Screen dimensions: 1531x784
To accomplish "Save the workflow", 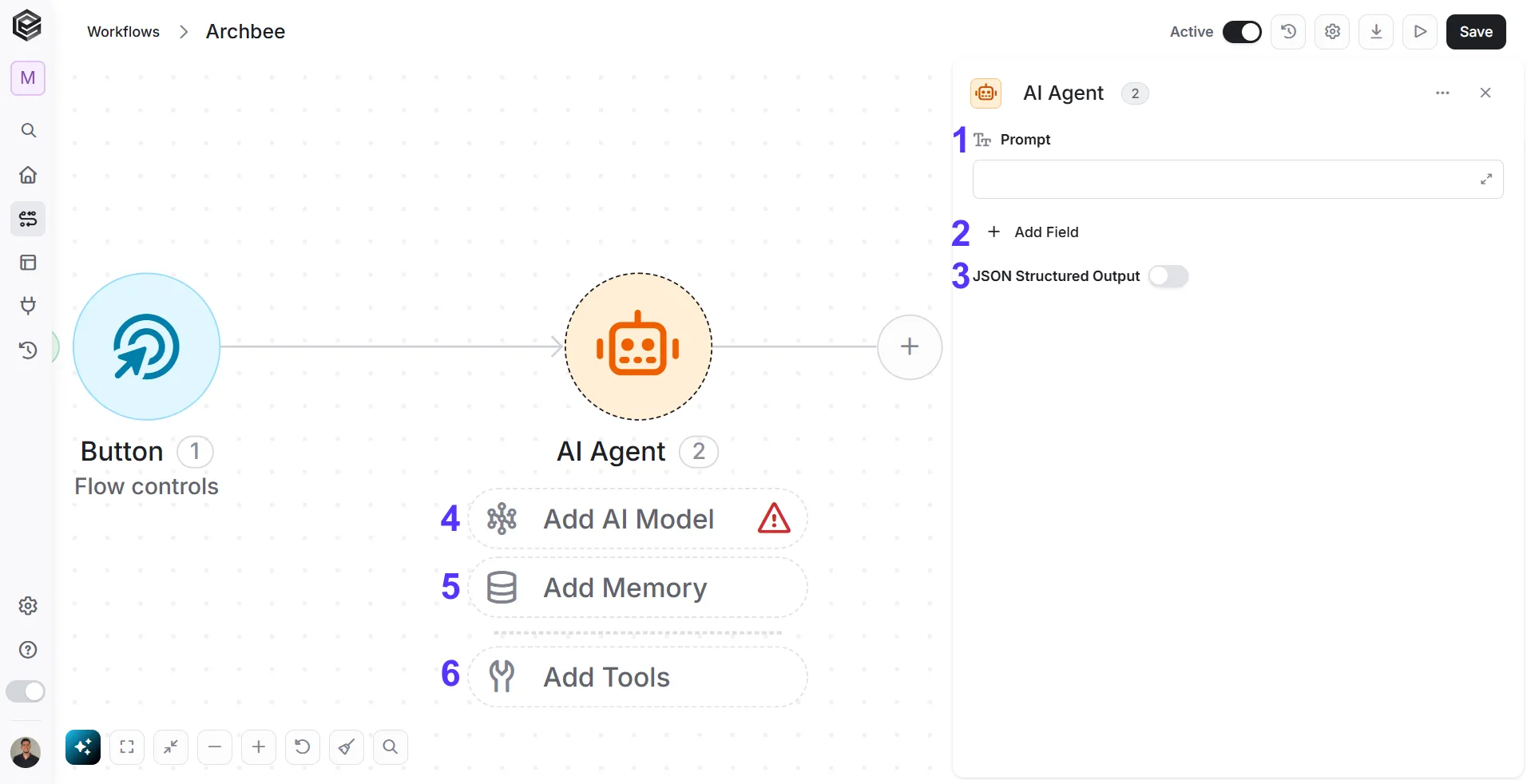I will (x=1476, y=32).
